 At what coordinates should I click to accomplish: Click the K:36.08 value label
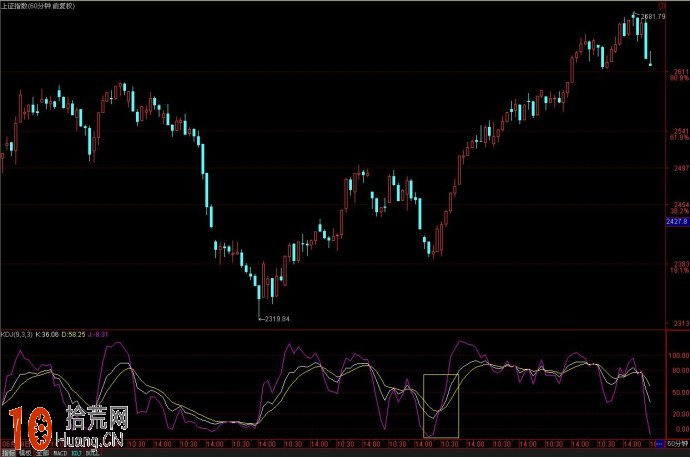[x=47, y=334]
